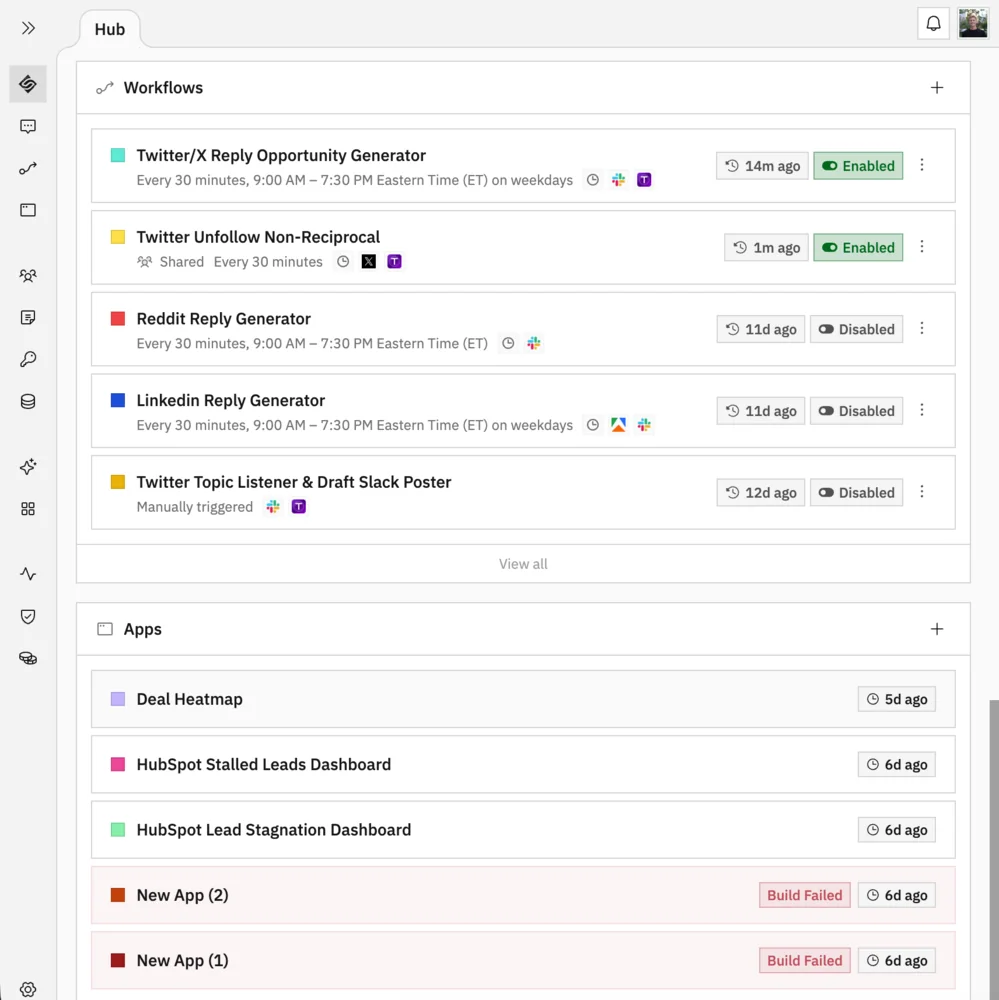Click the yellow swatch of Twitter Unfollow Non-Reciprocal
This screenshot has width=999, height=1000.
(118, 237)
